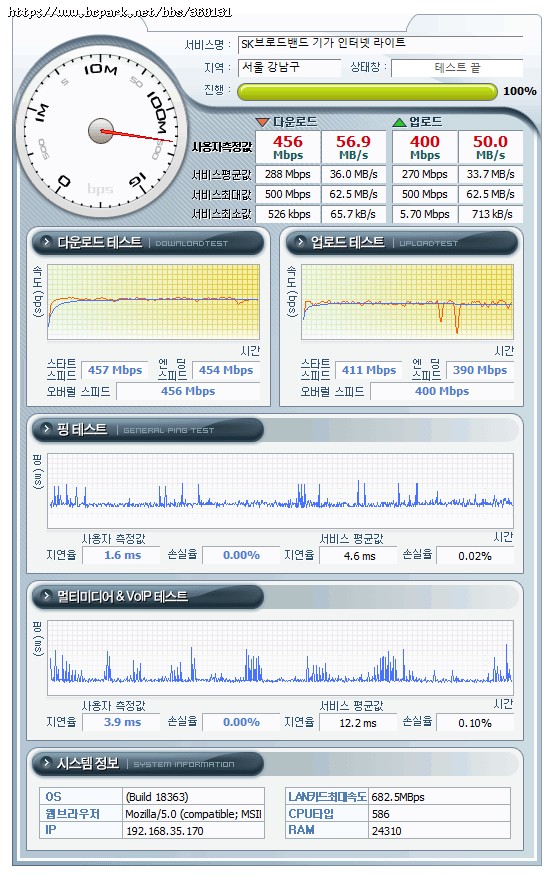The height and width of the screenshot is (876, 549).
Task: Click the ping test header arrow icon
Action: click(46, 429)
